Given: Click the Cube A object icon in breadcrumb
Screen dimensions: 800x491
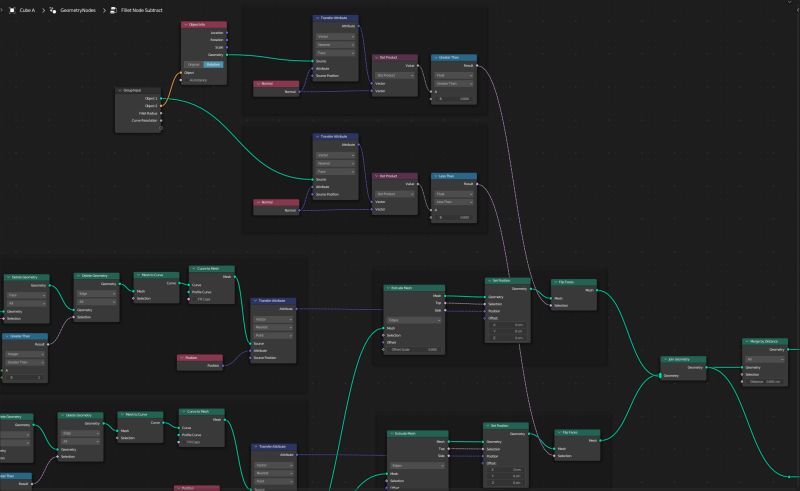Looking at the screenshot, I should click(x=12, y=10).
